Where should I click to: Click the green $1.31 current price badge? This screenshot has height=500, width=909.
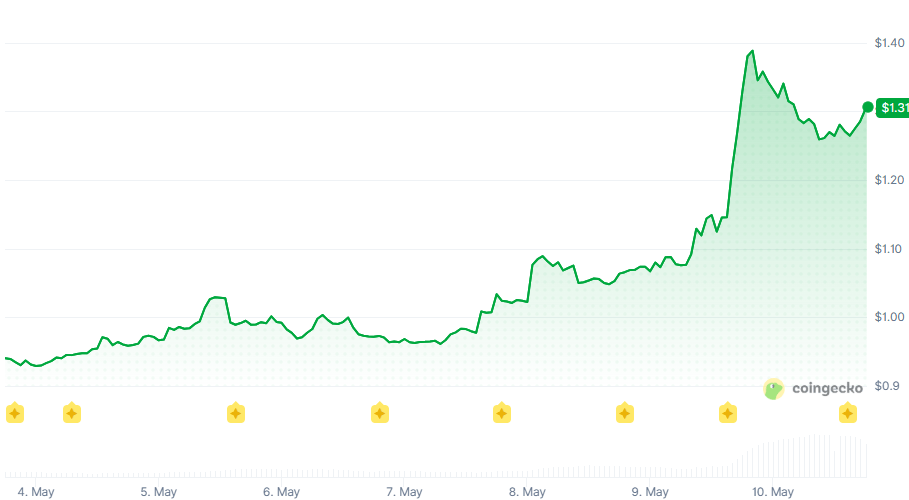tap(893, 107)
